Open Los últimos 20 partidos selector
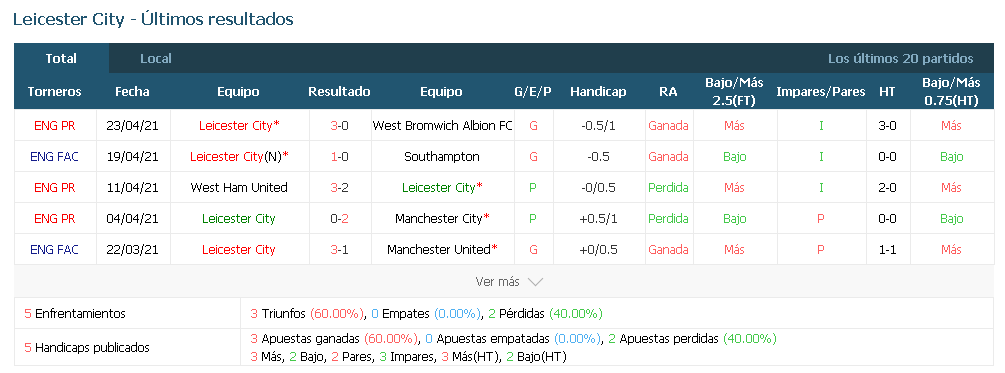Viewport: 1005px width, 373px height. [901, 58]
